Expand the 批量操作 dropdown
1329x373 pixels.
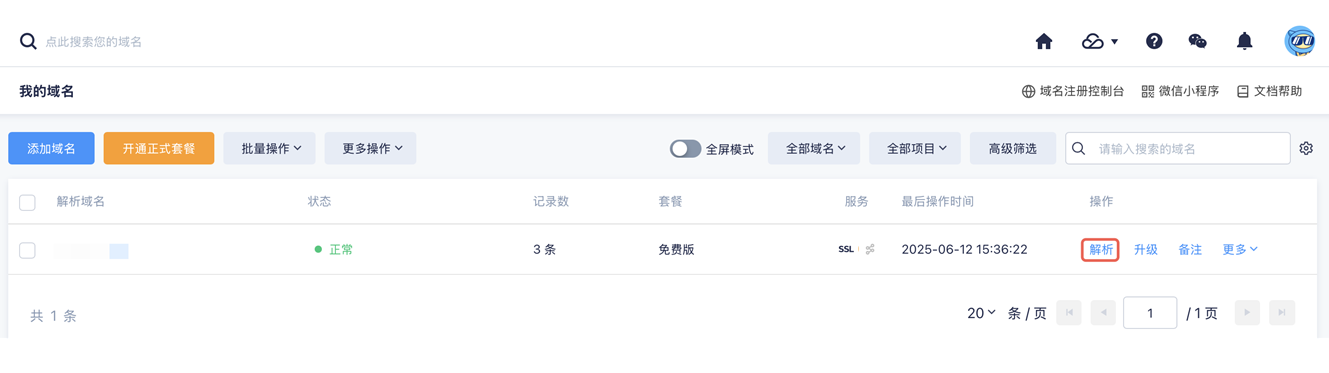point(270,148)
